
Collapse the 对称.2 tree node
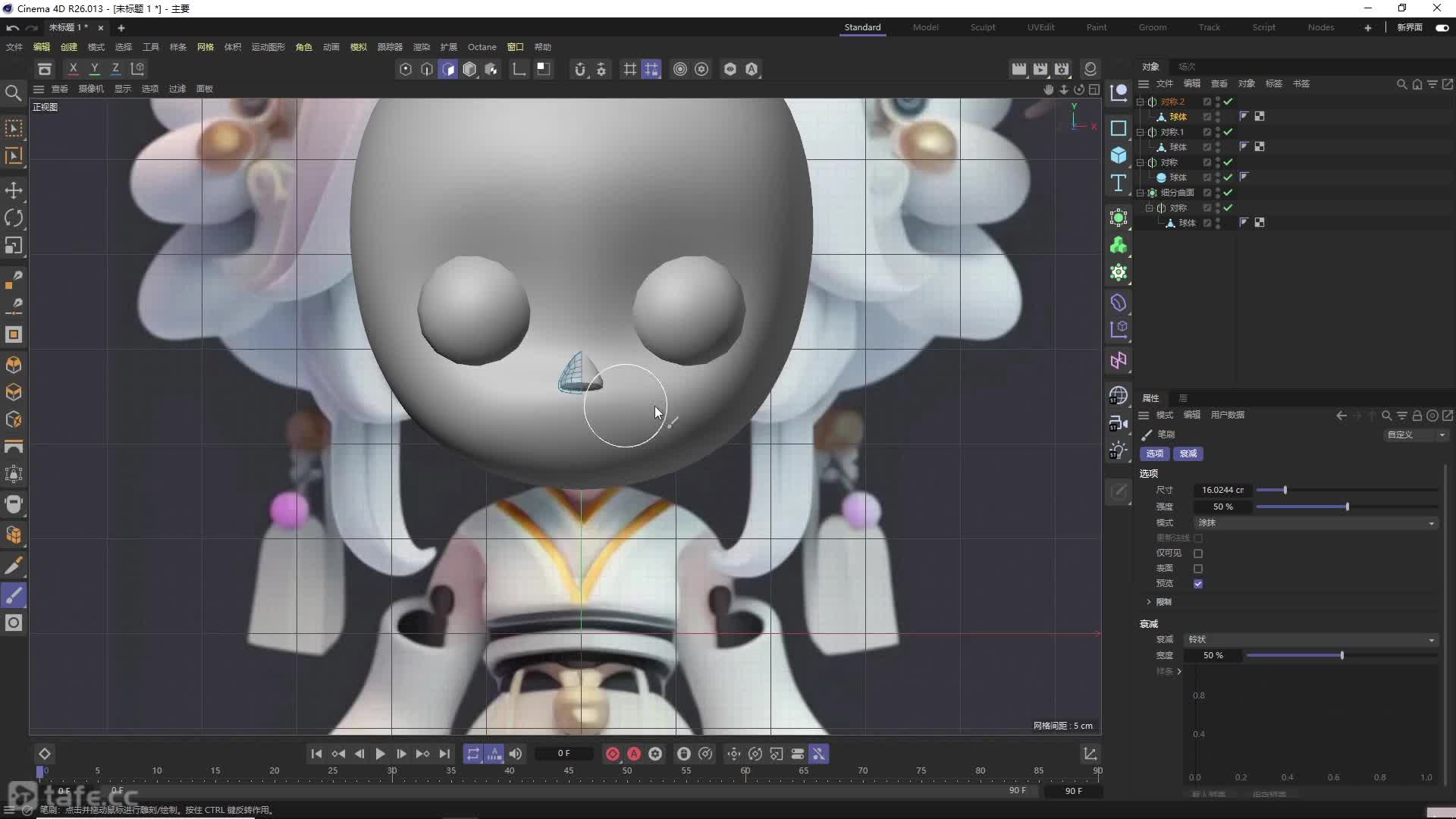[1140, 102]
